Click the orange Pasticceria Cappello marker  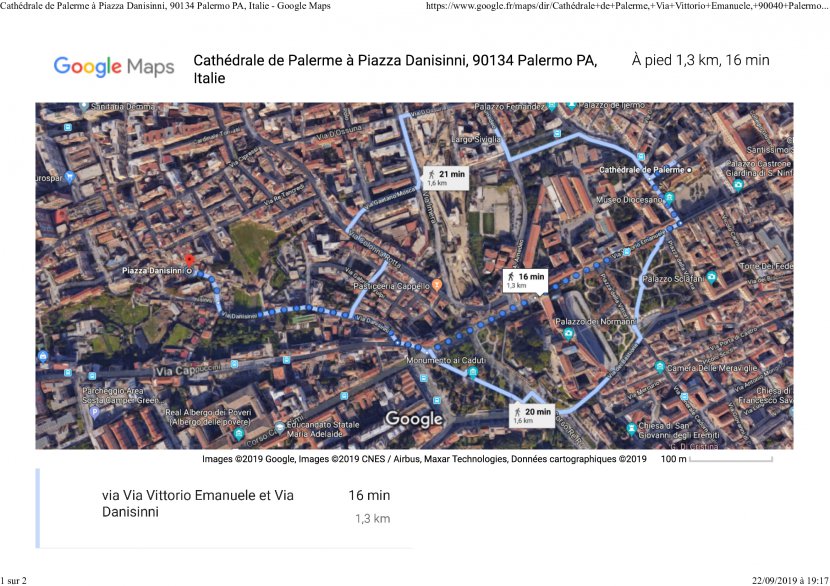[436, 285]
